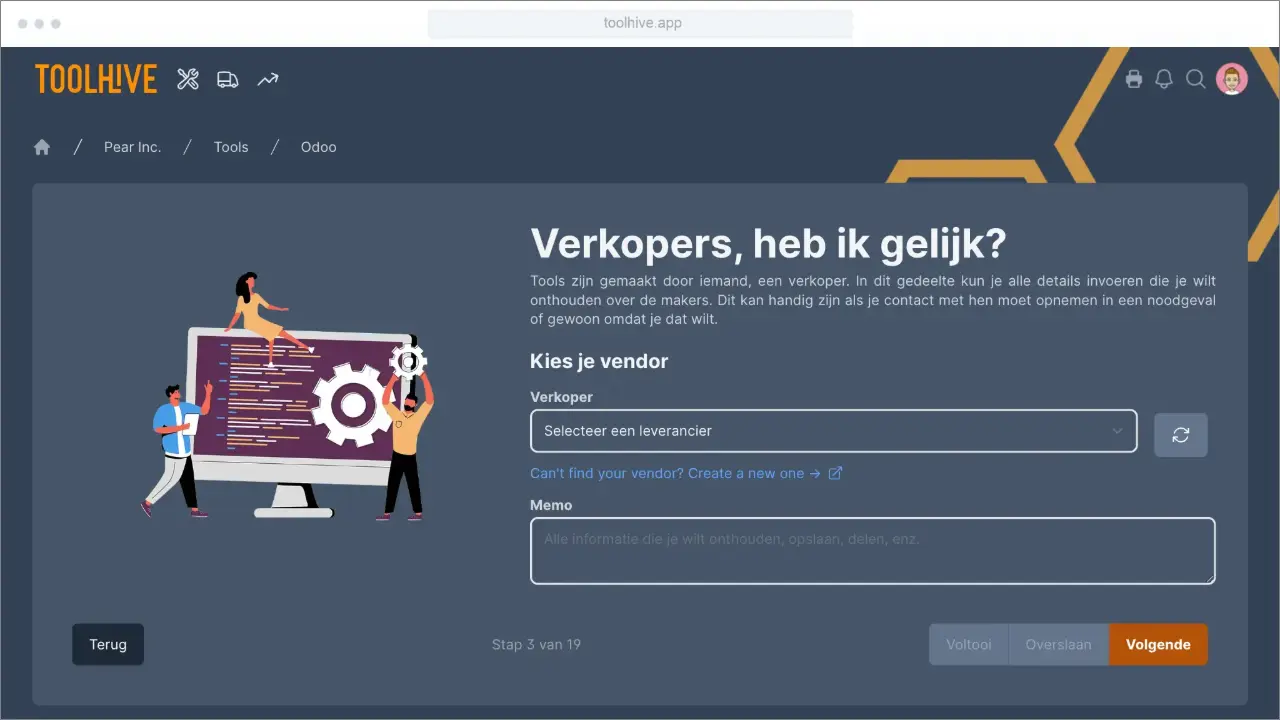Viewport: 1280px width, 720px height.
Task: Open the Odoo breadcrumb item
Action: click(x=318, y=146)
